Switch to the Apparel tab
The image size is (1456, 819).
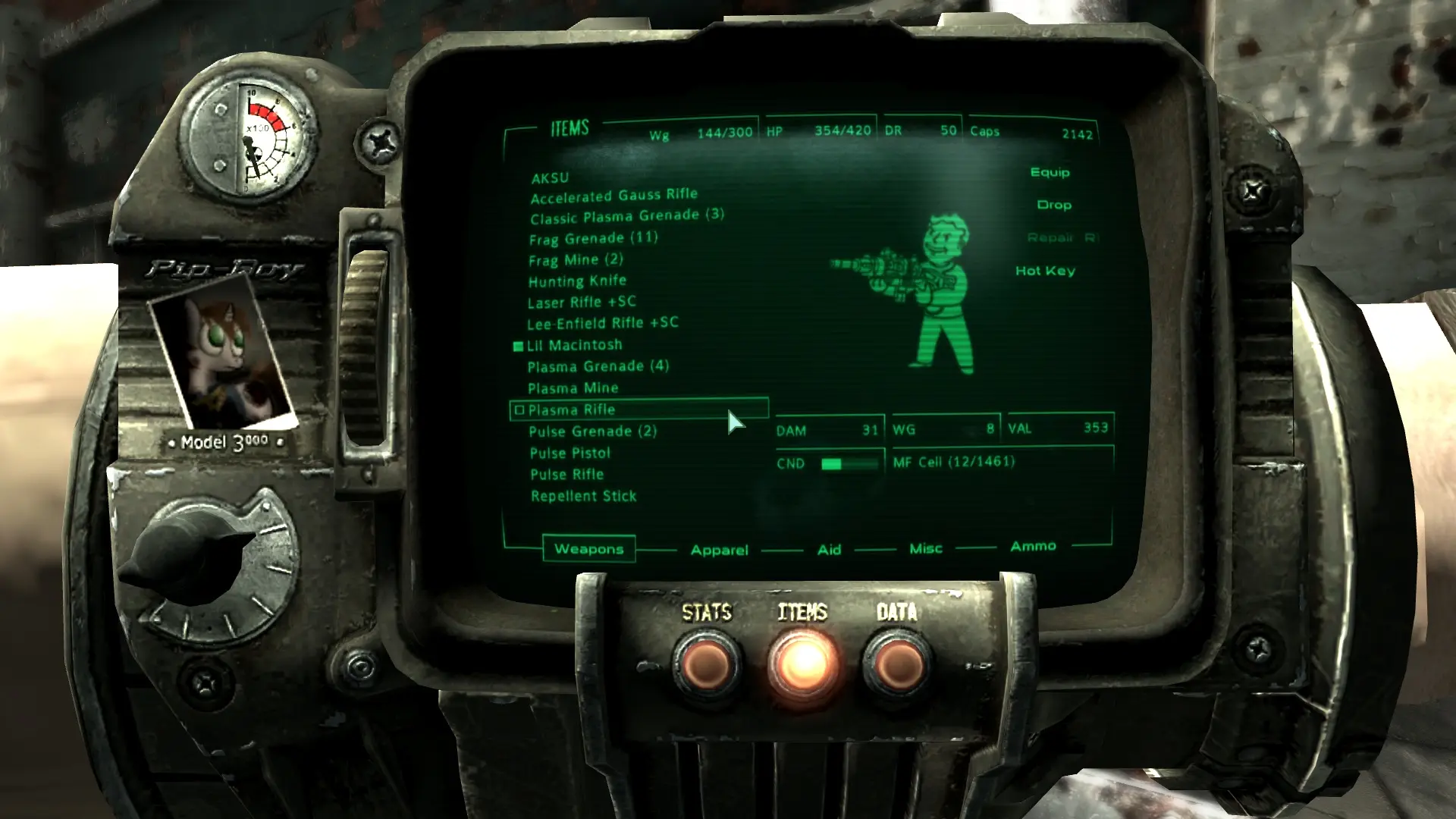pos(717,548)
